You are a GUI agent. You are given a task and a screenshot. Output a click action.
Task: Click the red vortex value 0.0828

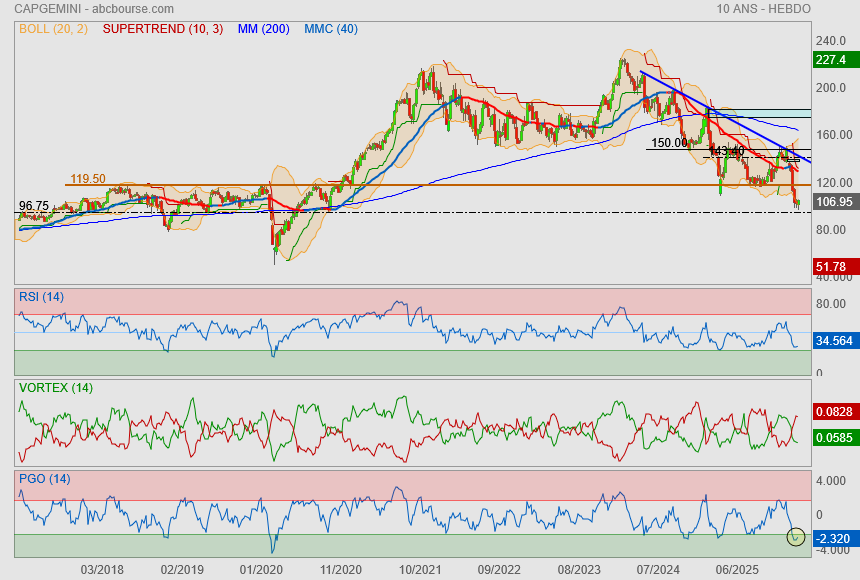[x=834, y=412]
